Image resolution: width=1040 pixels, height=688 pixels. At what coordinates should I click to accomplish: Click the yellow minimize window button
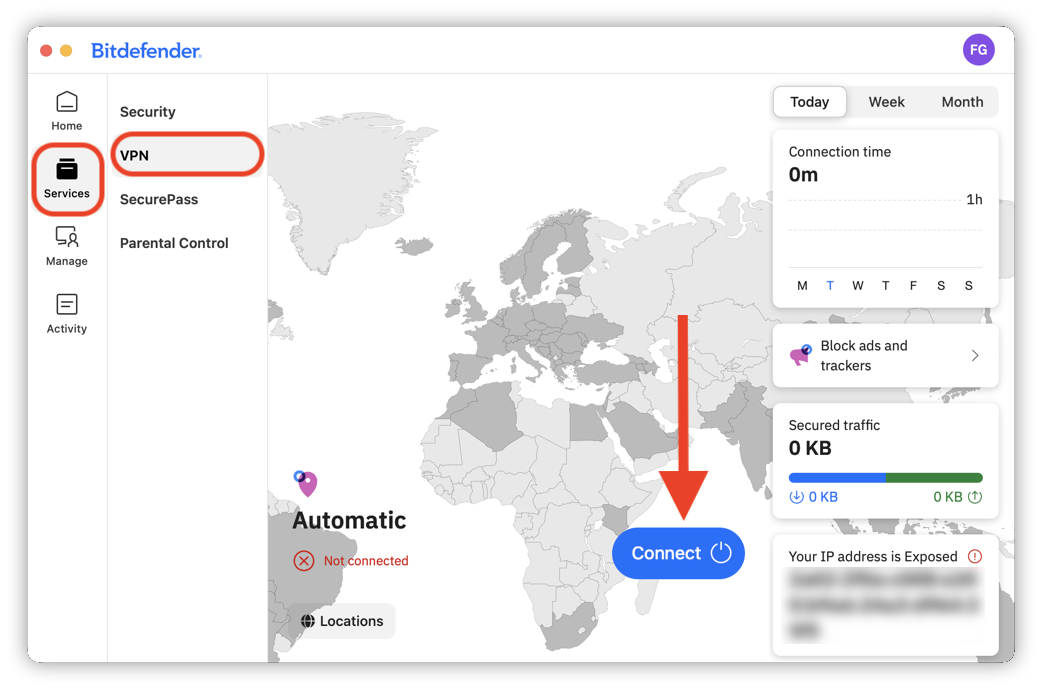(x=66, y=50)
